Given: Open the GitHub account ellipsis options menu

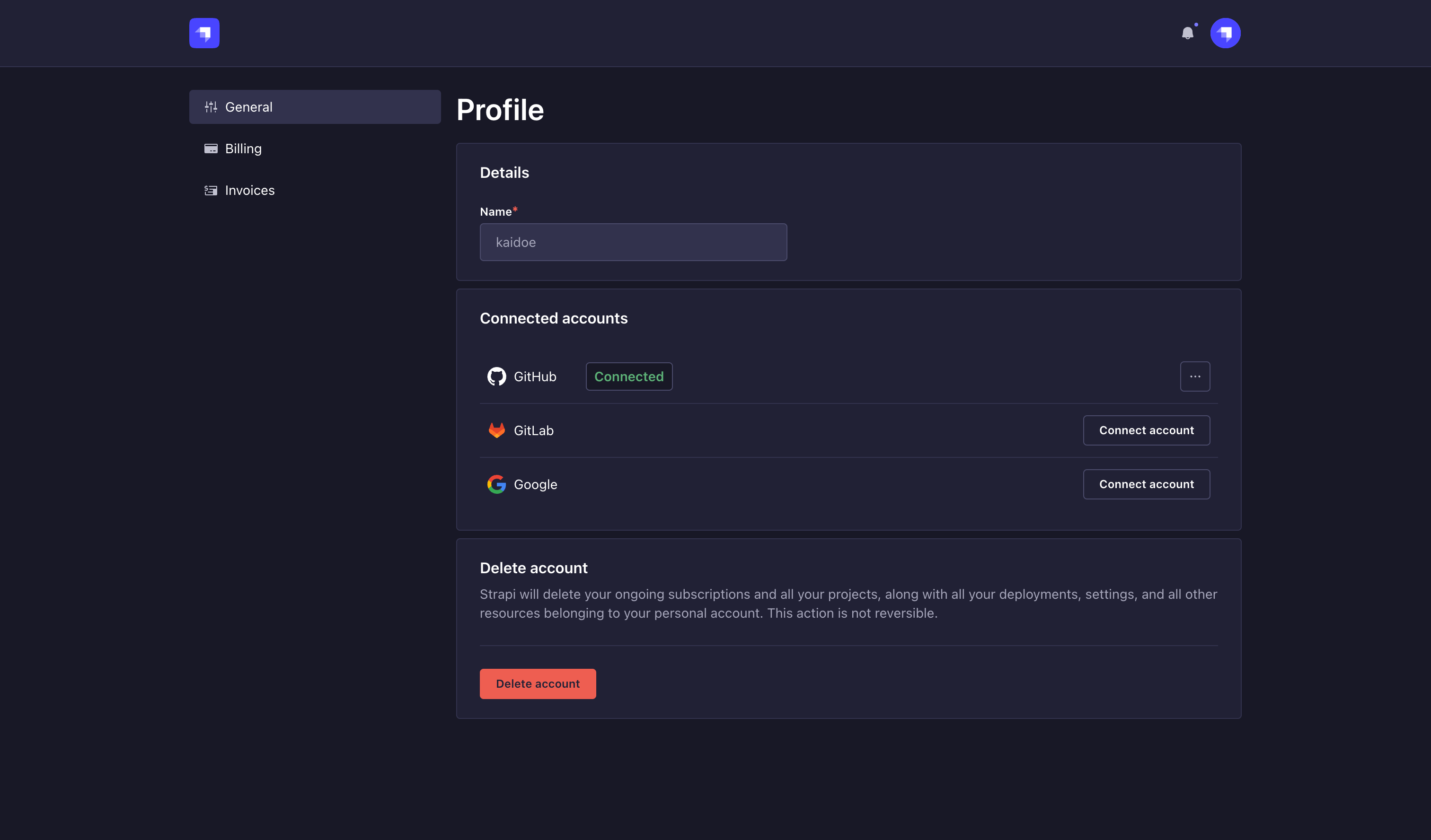Looking at the screenshot, I should pos(1195,376).
